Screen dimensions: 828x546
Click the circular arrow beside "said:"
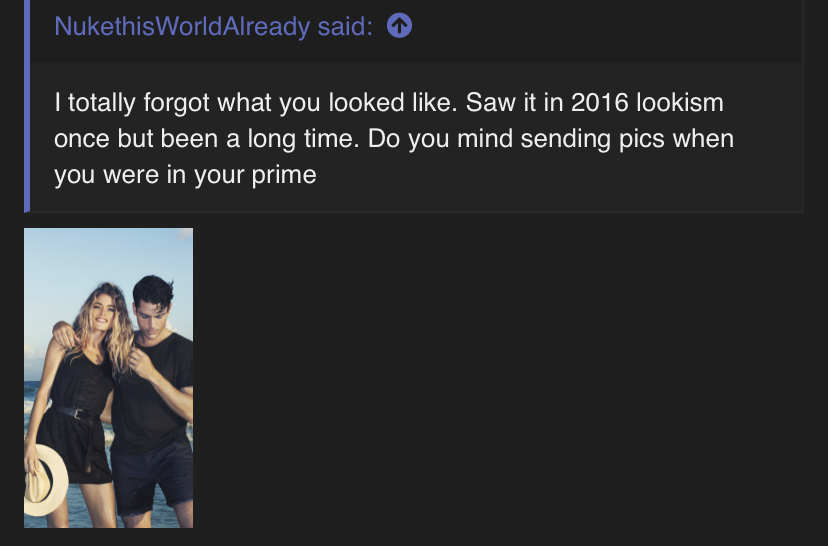point(399,25)
